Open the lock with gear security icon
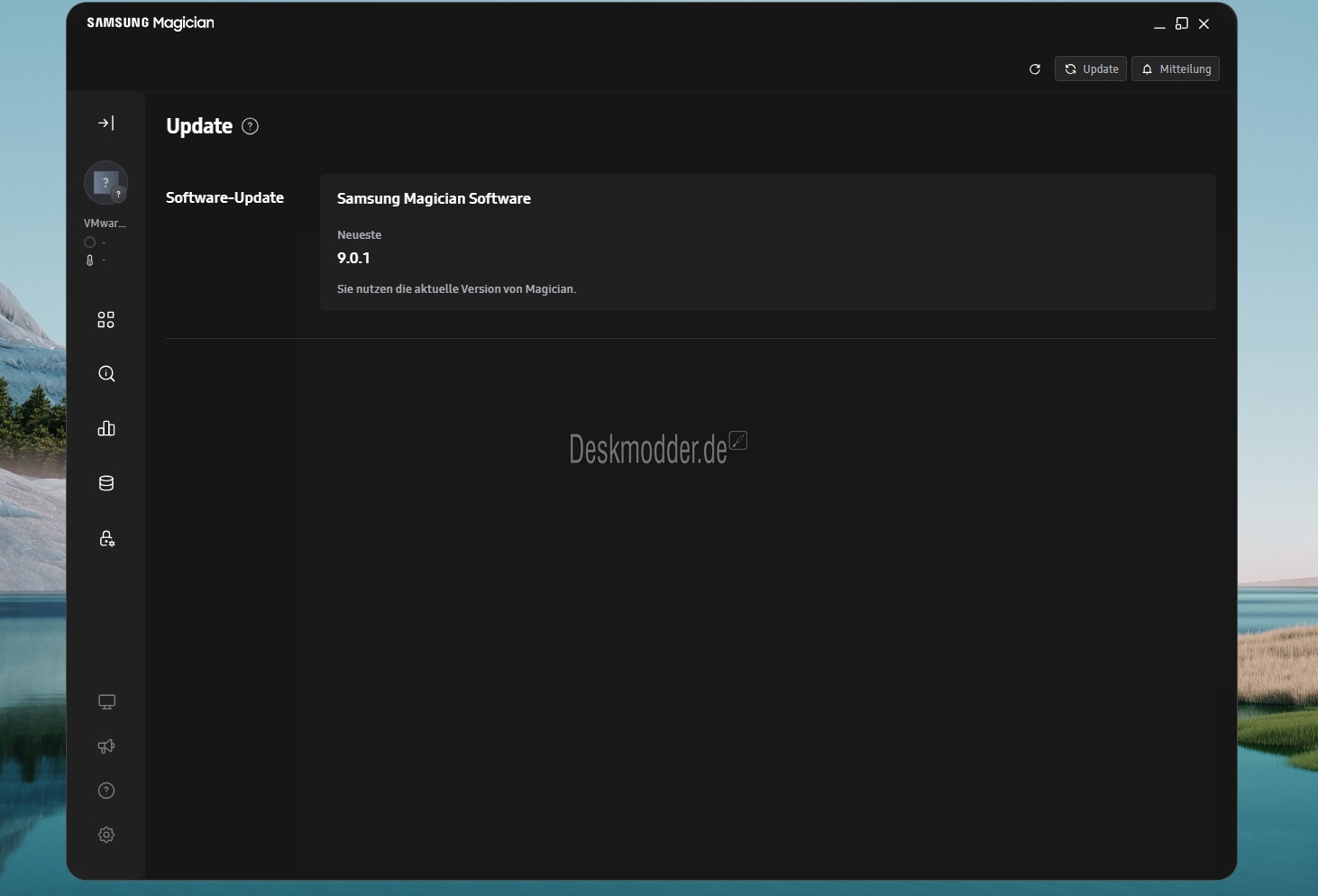The image size is (1318, 896). pyautogui.click(x=105, y=538)
